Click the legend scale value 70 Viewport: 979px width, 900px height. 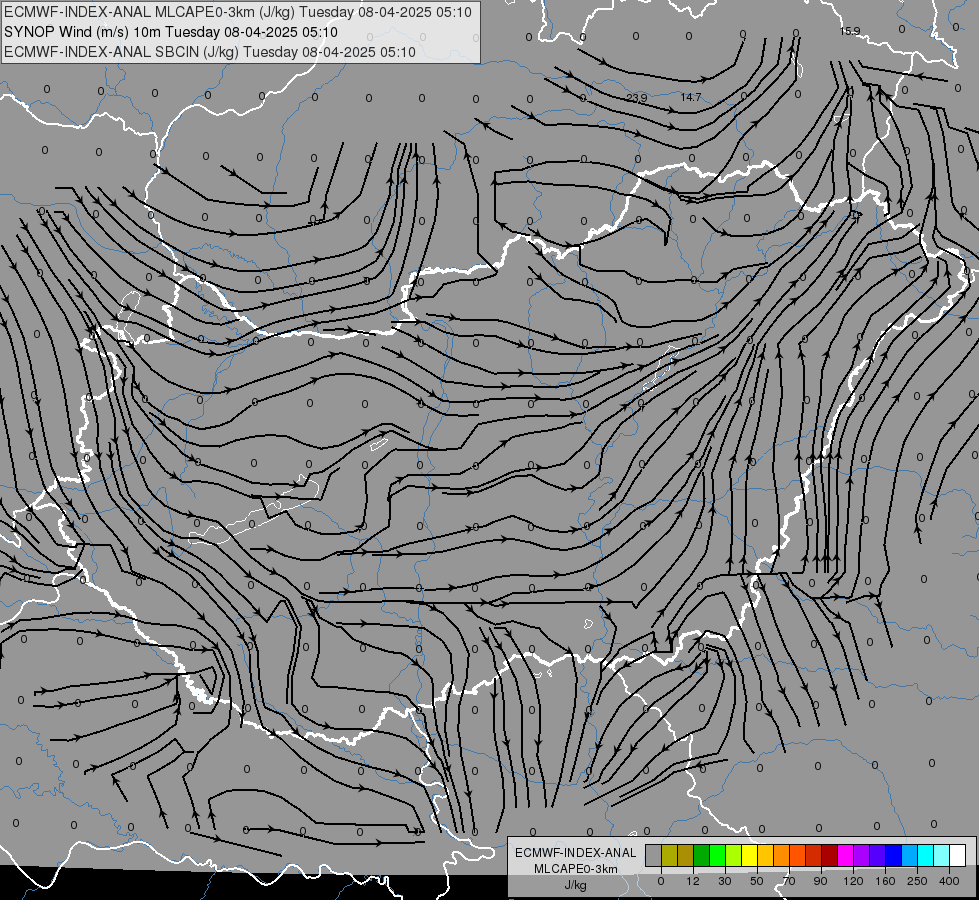tap(789, 882)
